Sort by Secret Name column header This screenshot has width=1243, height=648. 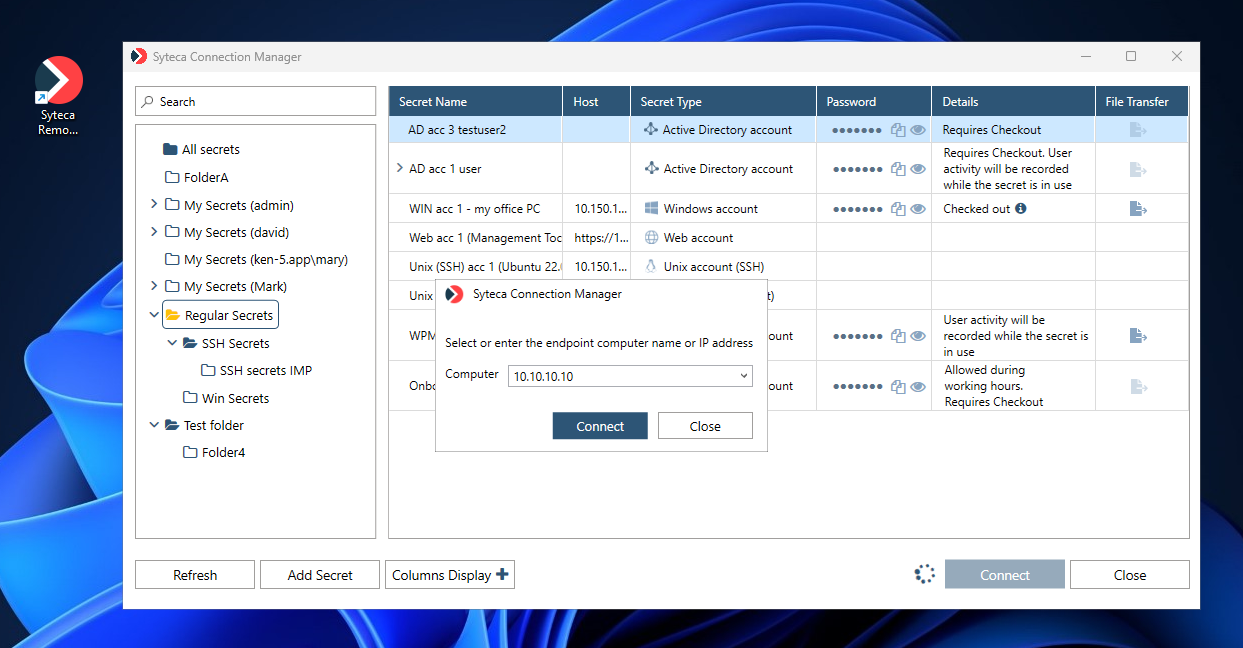(x=433, y=102)
